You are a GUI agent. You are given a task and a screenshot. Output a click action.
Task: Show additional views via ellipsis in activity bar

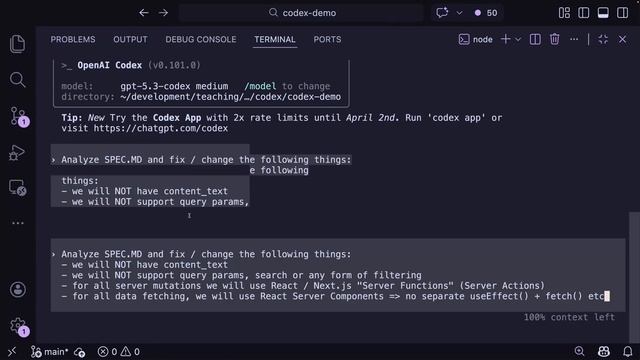click(x=18, y=223)
